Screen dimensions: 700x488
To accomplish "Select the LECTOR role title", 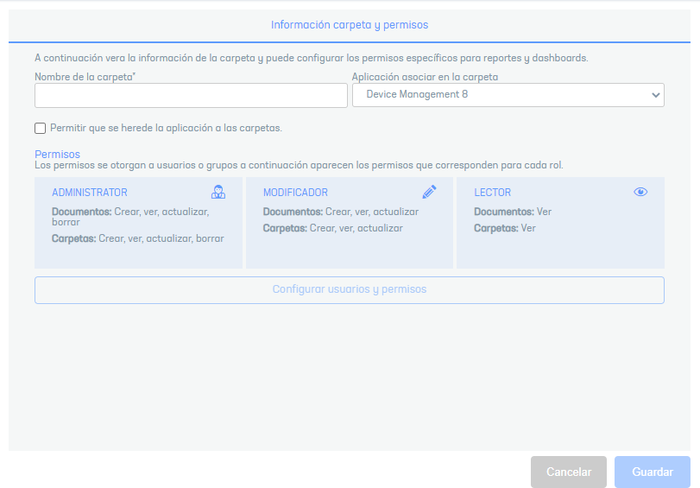I will [492, 192].
